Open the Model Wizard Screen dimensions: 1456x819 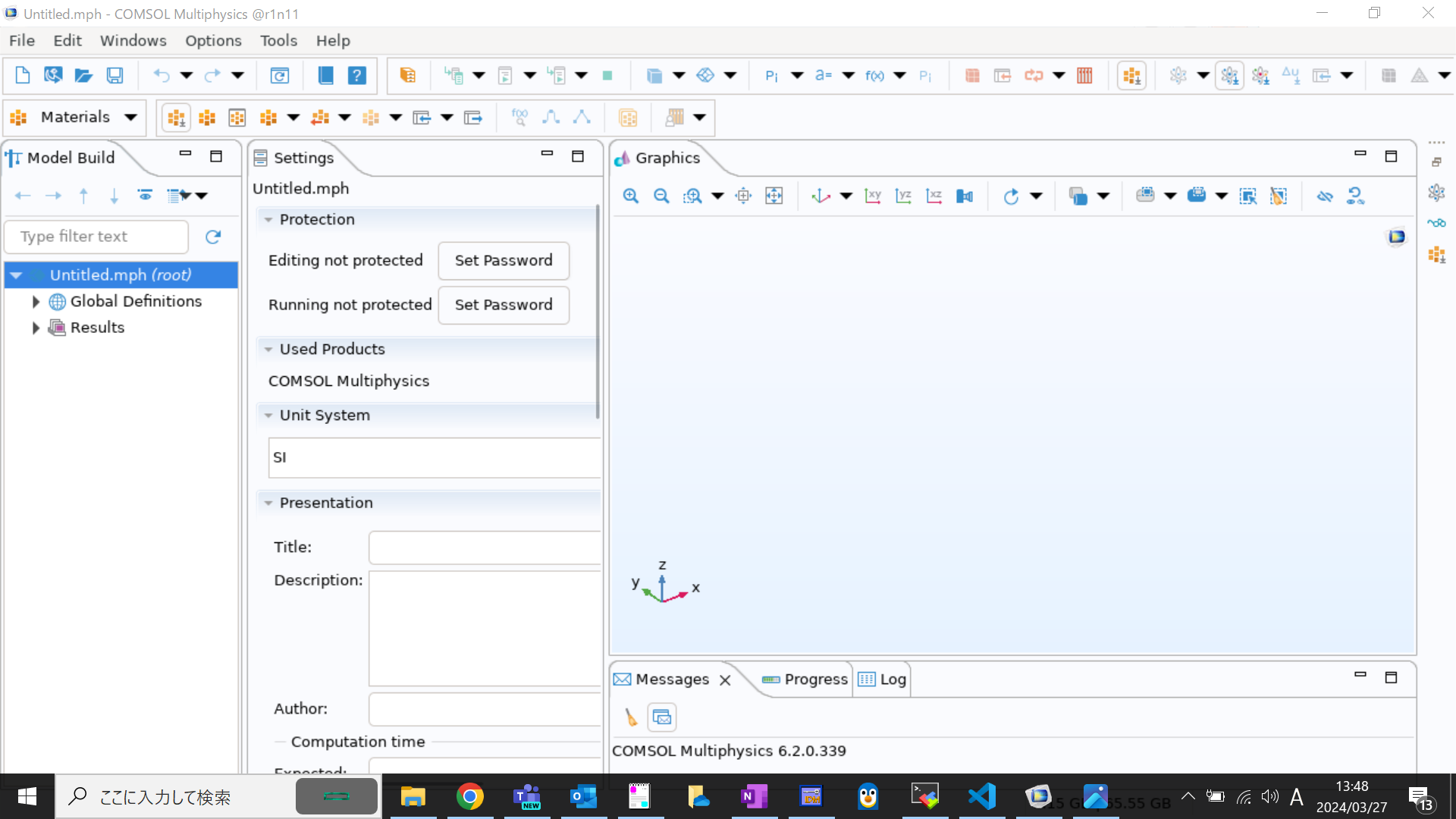coord(53,76)
